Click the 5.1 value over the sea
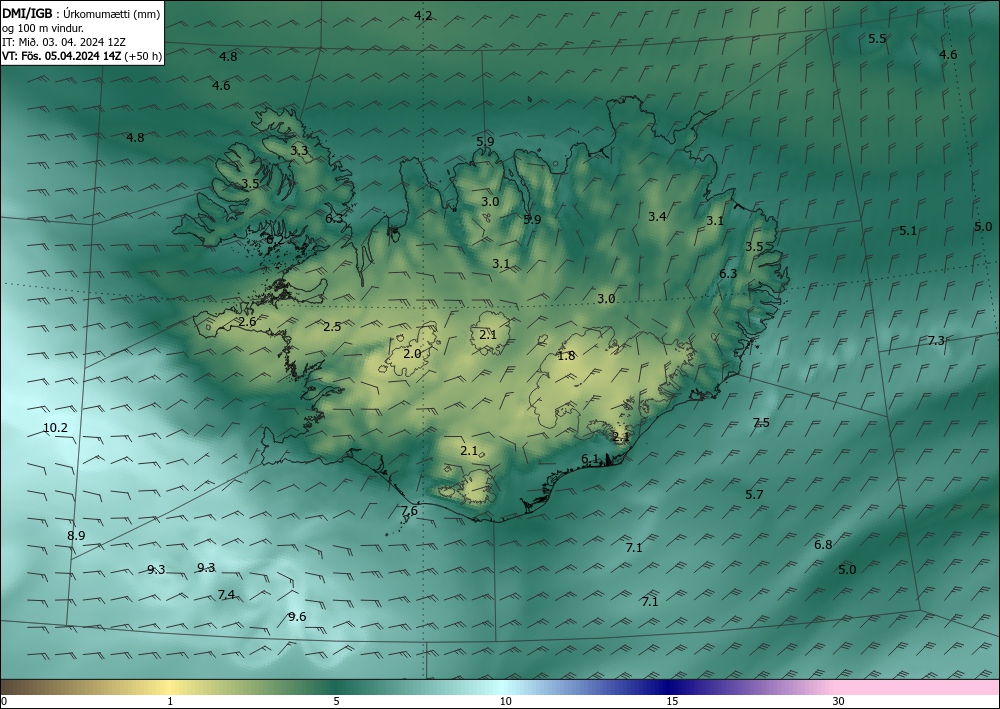This screenshot has height=709, width=1000. click(x=908, y=231)
